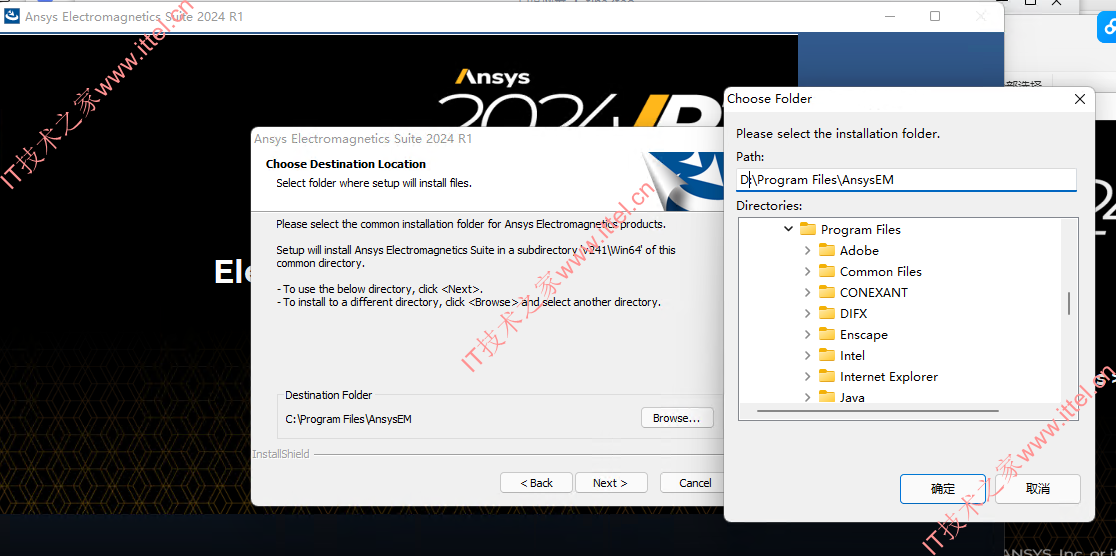This screenshot has height=556, width=1116.
Task: Click the Common Files directory name
Action: point(880,271)
